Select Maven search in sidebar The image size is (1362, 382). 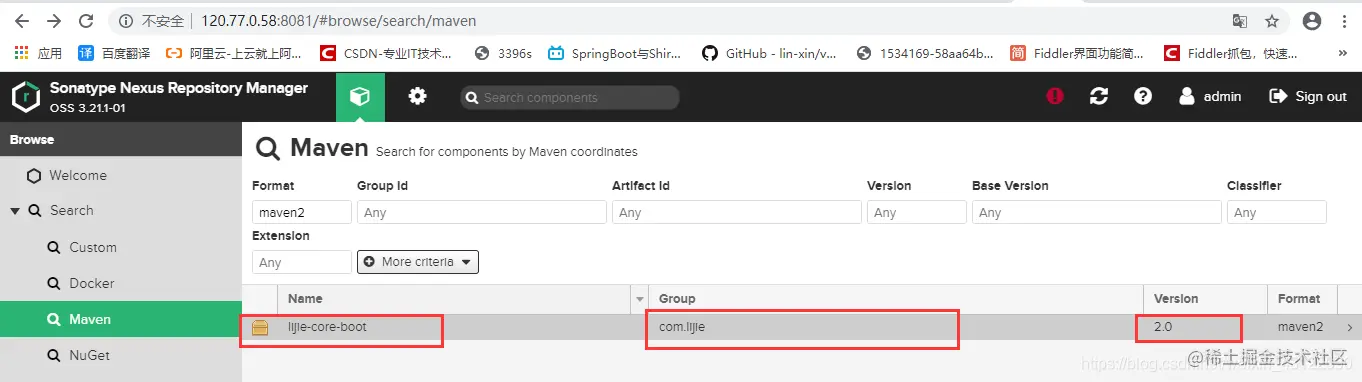[121, 319]
